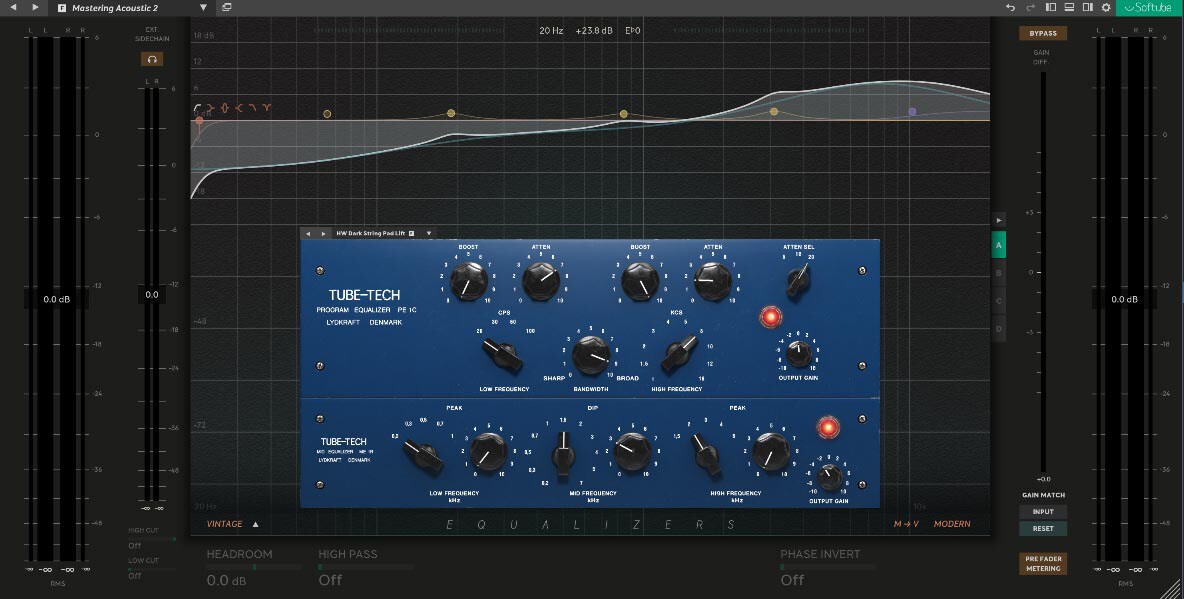Select the low-cut filter shape icon
Screen dimensions: 1184x599
pos(199,107)
